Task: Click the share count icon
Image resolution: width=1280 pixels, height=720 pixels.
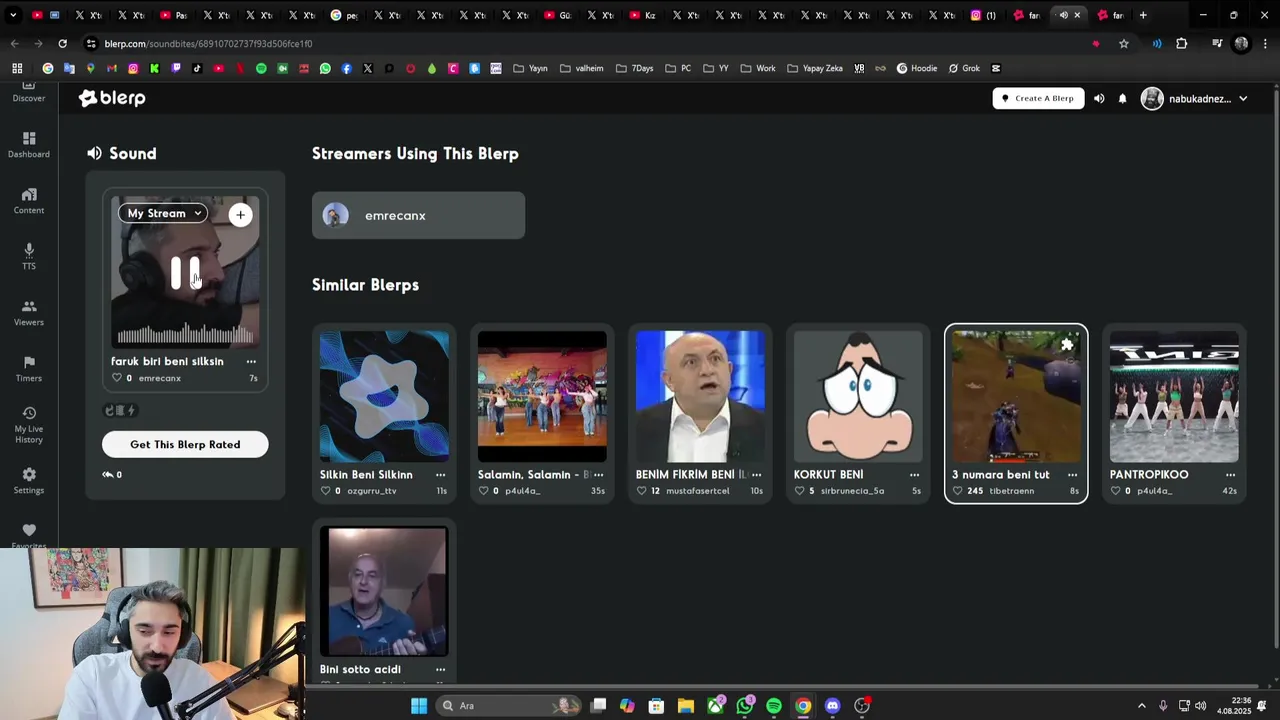Action: [108, 474]
